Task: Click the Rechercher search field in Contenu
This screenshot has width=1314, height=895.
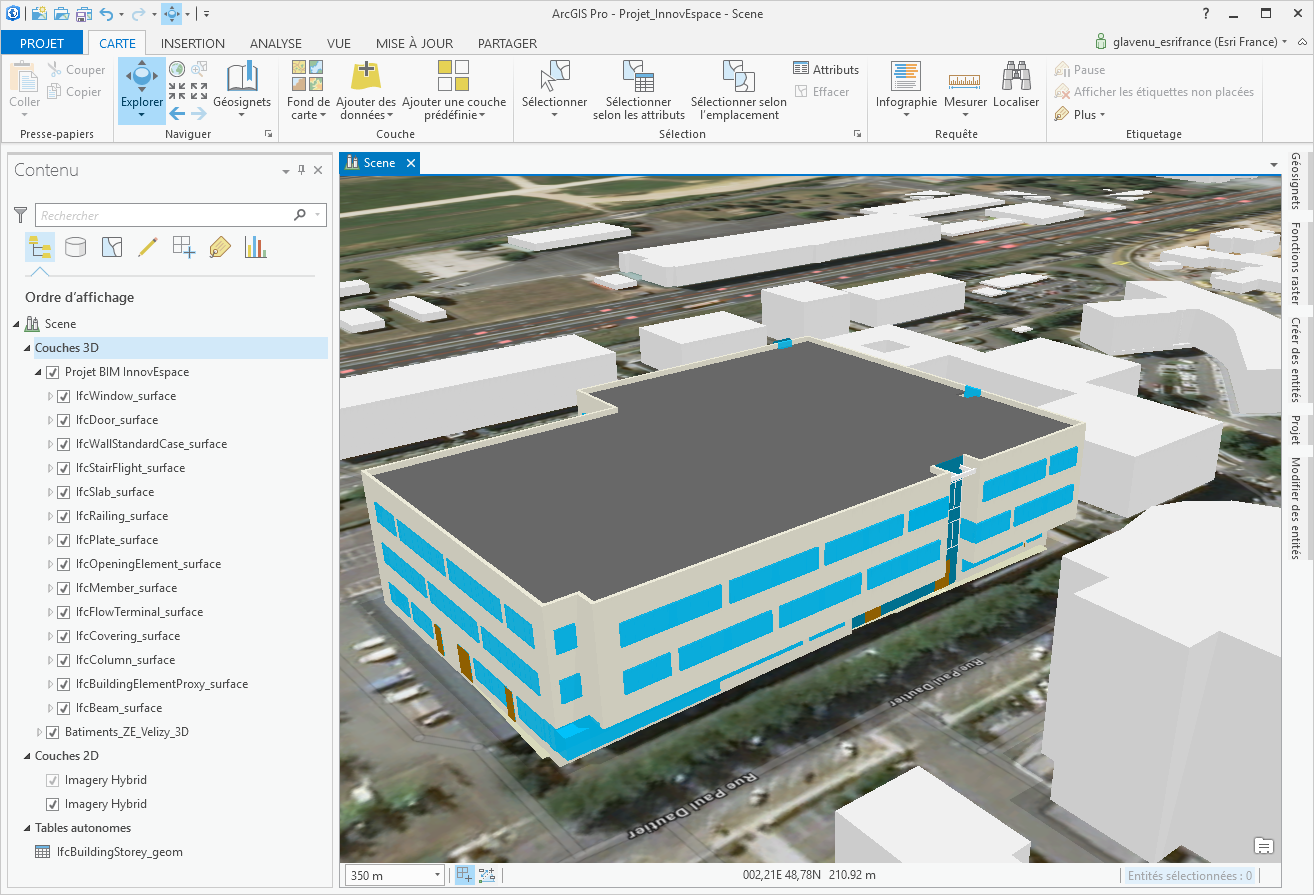Action: point(181,215)
